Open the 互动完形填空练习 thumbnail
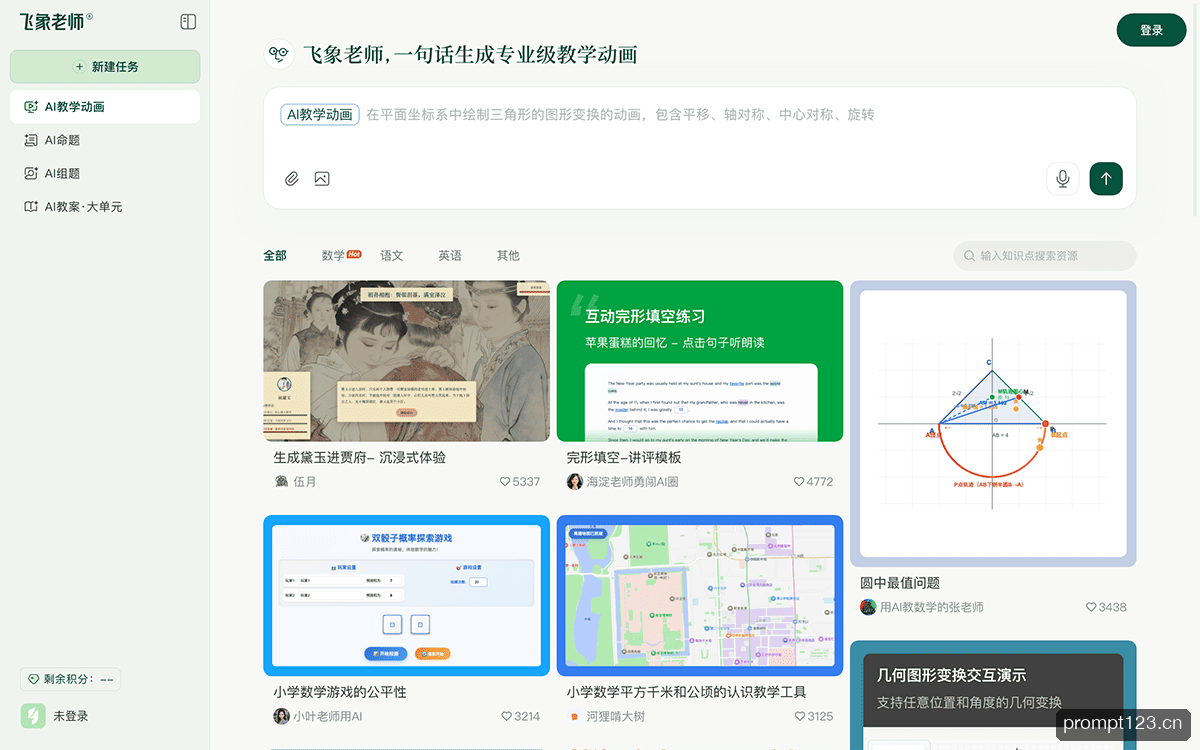 coord(700,361)
